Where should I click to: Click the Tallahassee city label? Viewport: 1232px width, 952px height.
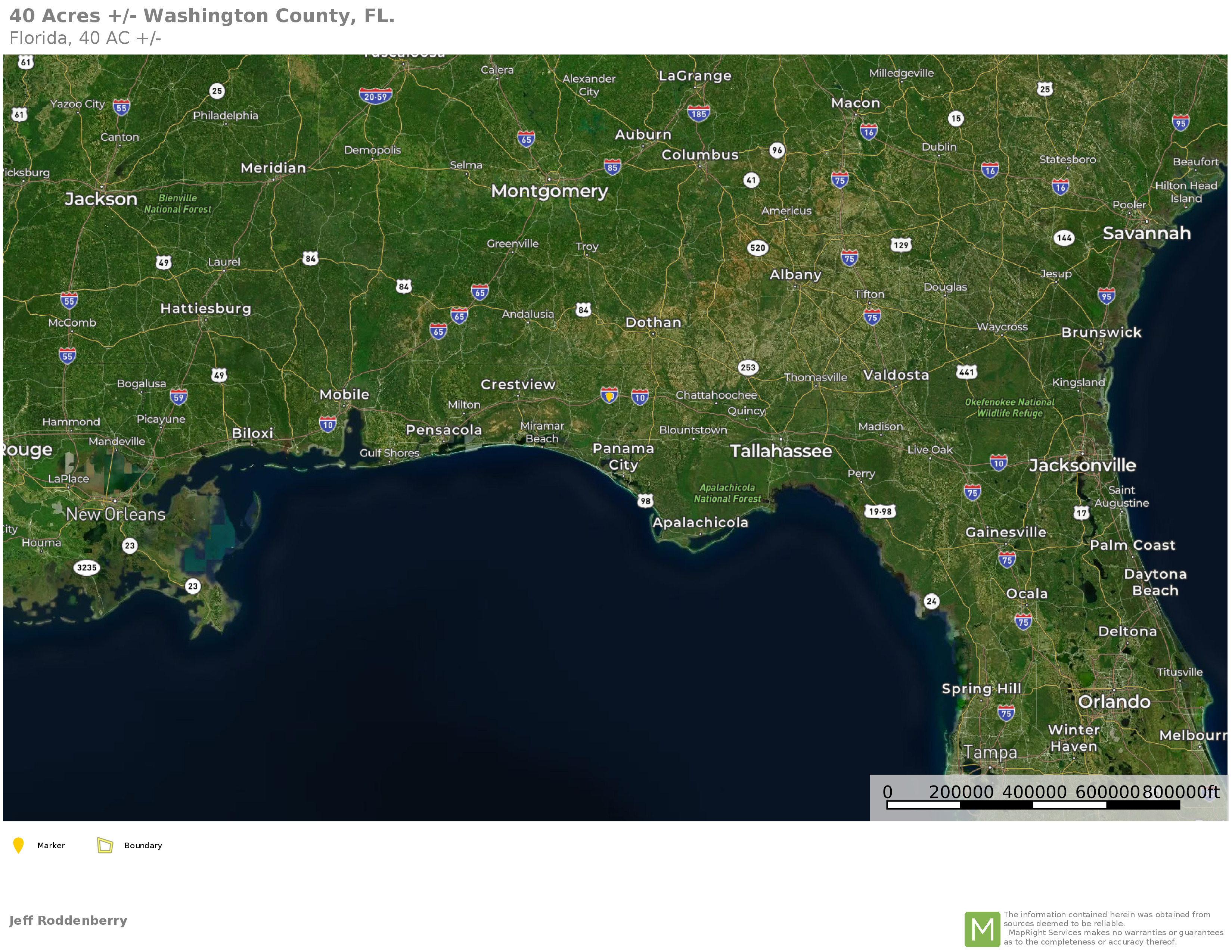coord(781,451)
